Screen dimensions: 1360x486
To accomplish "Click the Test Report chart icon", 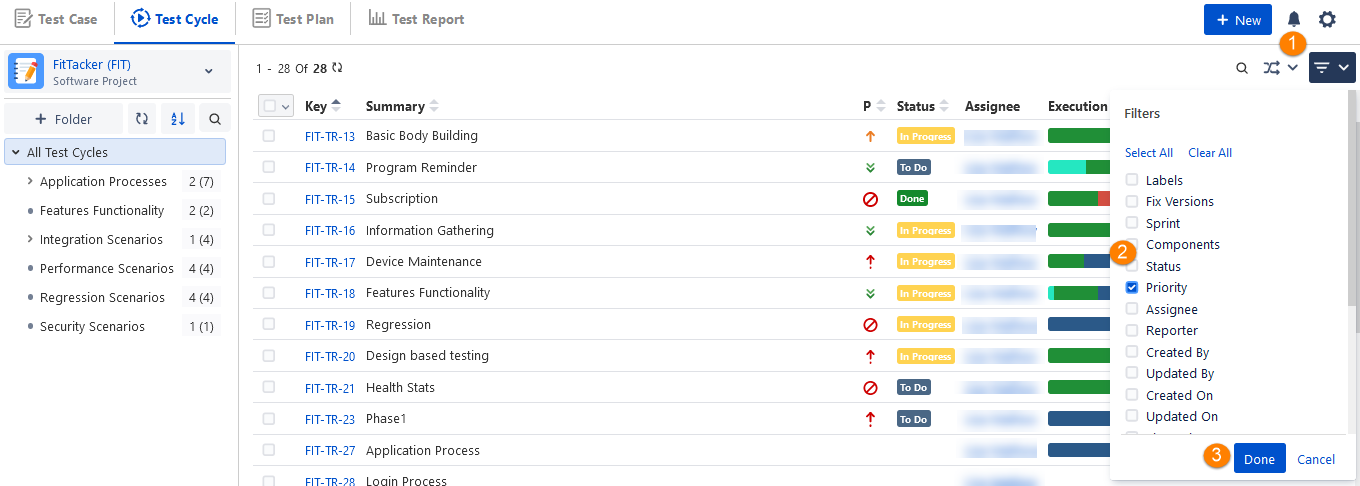I will (x=377, y=18).
